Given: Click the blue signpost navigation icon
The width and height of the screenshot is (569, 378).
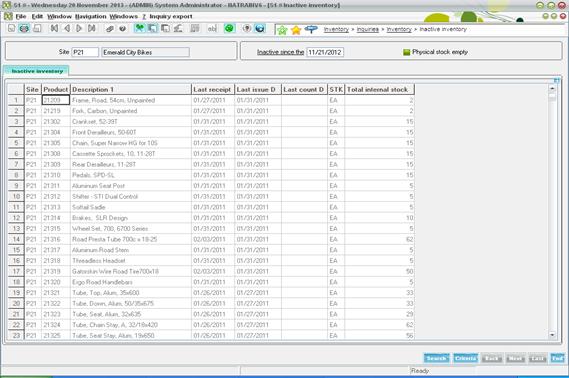Looking at the screenshot, I should tap(311, 30).
